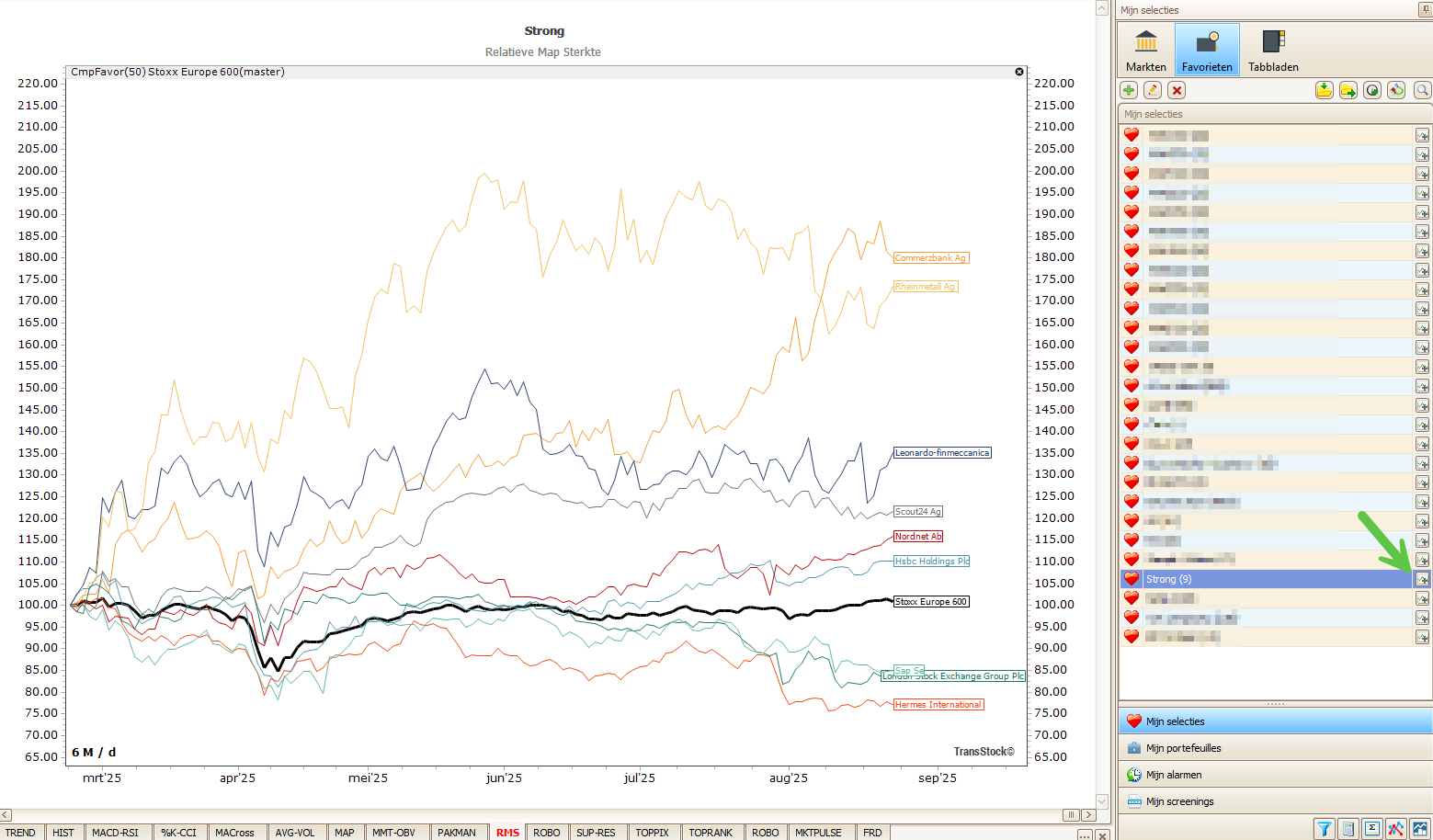Switch to the Markten view
1433x840 pixels.
point(1146,51)
